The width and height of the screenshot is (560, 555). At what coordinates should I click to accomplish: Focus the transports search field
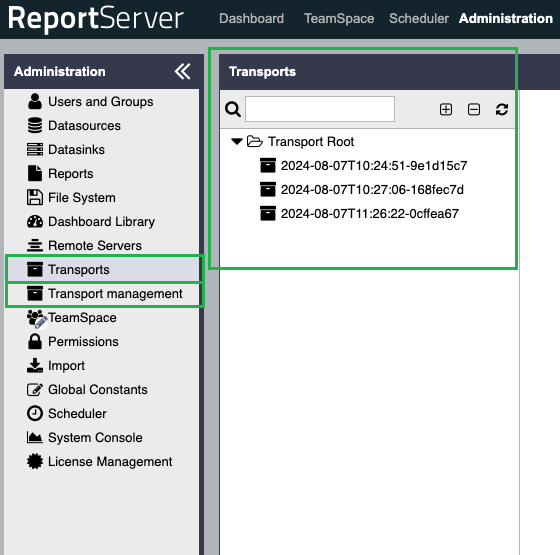pyautogui.click(x=320, y=109)
